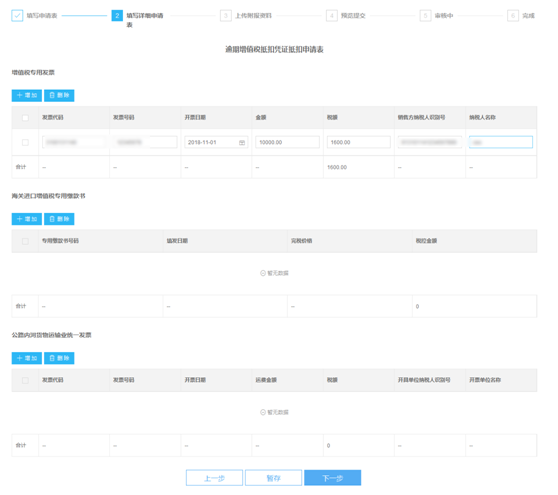Click step 2 number icon in progress bar

[117, 16]
